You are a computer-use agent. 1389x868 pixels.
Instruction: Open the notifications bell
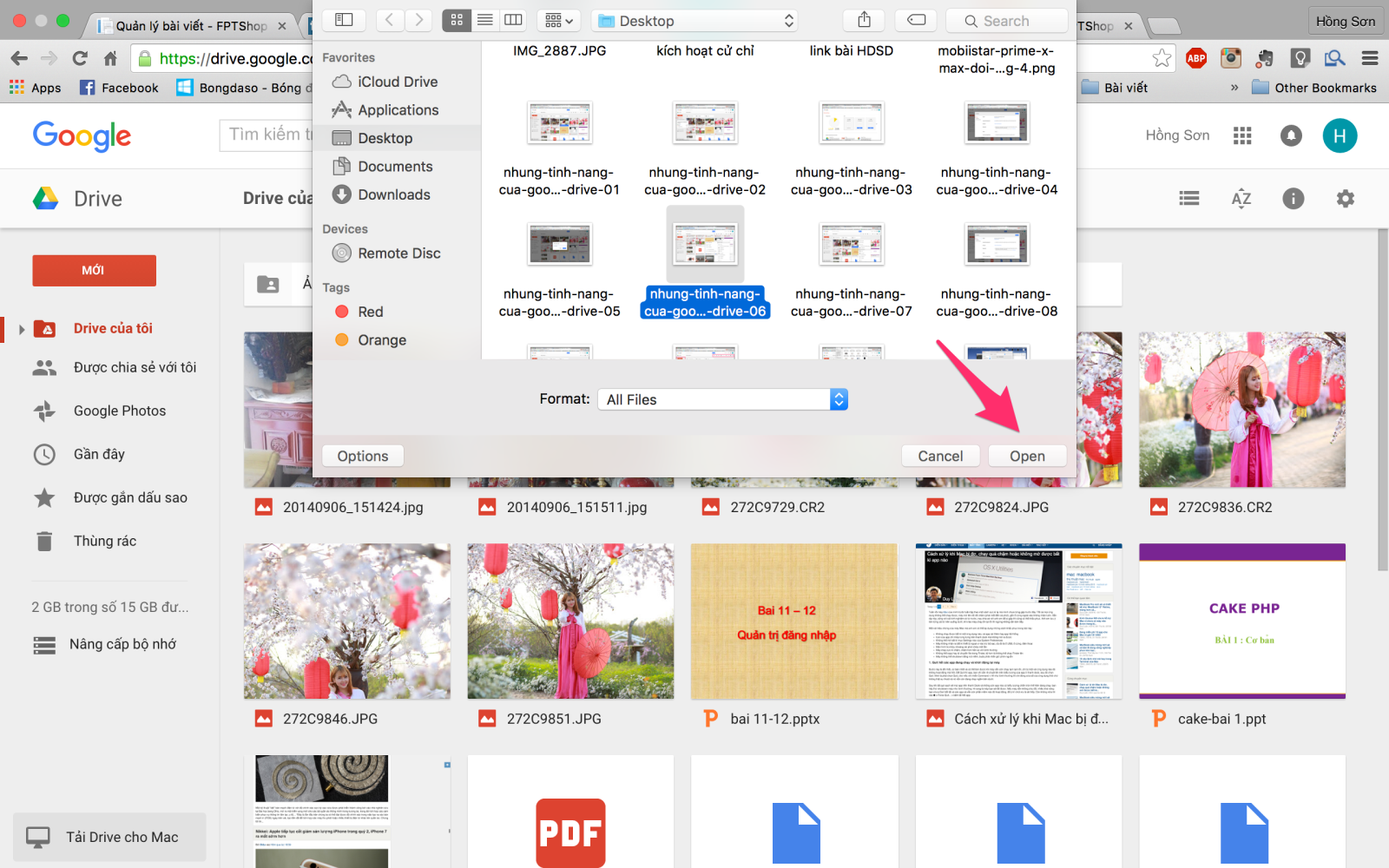click(1291, 135)
